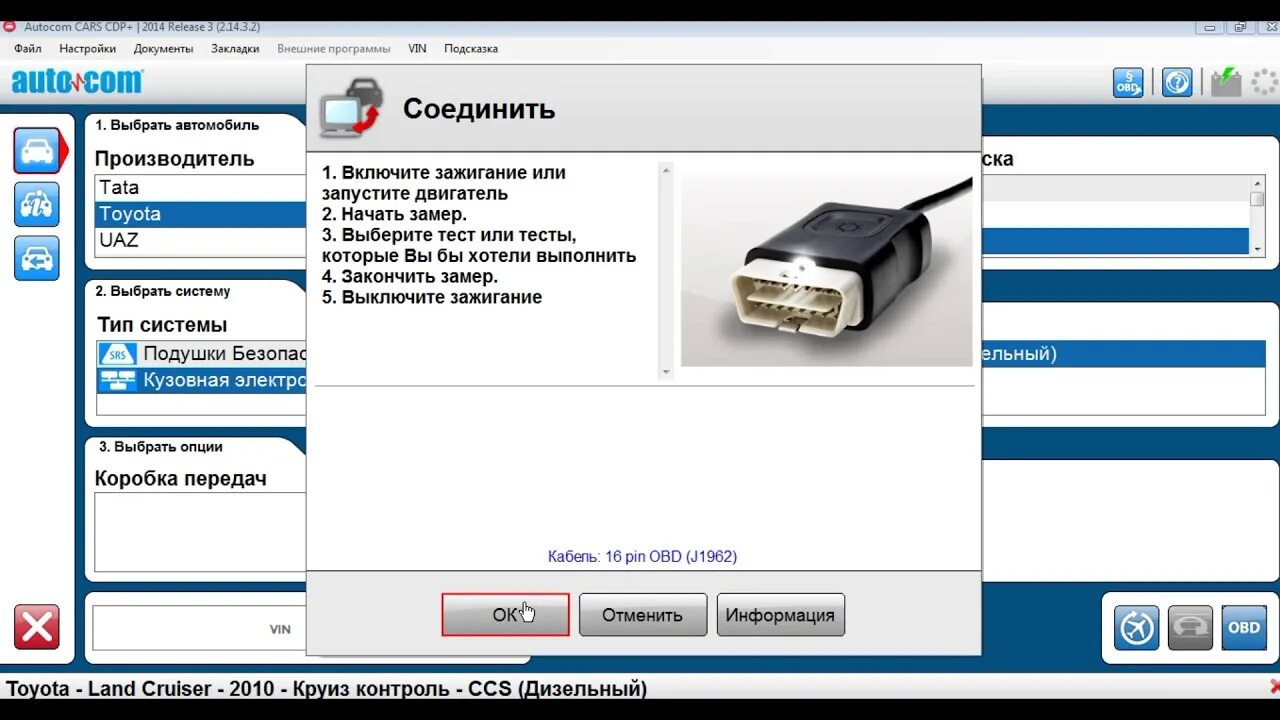Click the Кабель: 16 pin OBD (J1962) text
This screenshot has width=1280, height=720.
click(x=642, y=556)
